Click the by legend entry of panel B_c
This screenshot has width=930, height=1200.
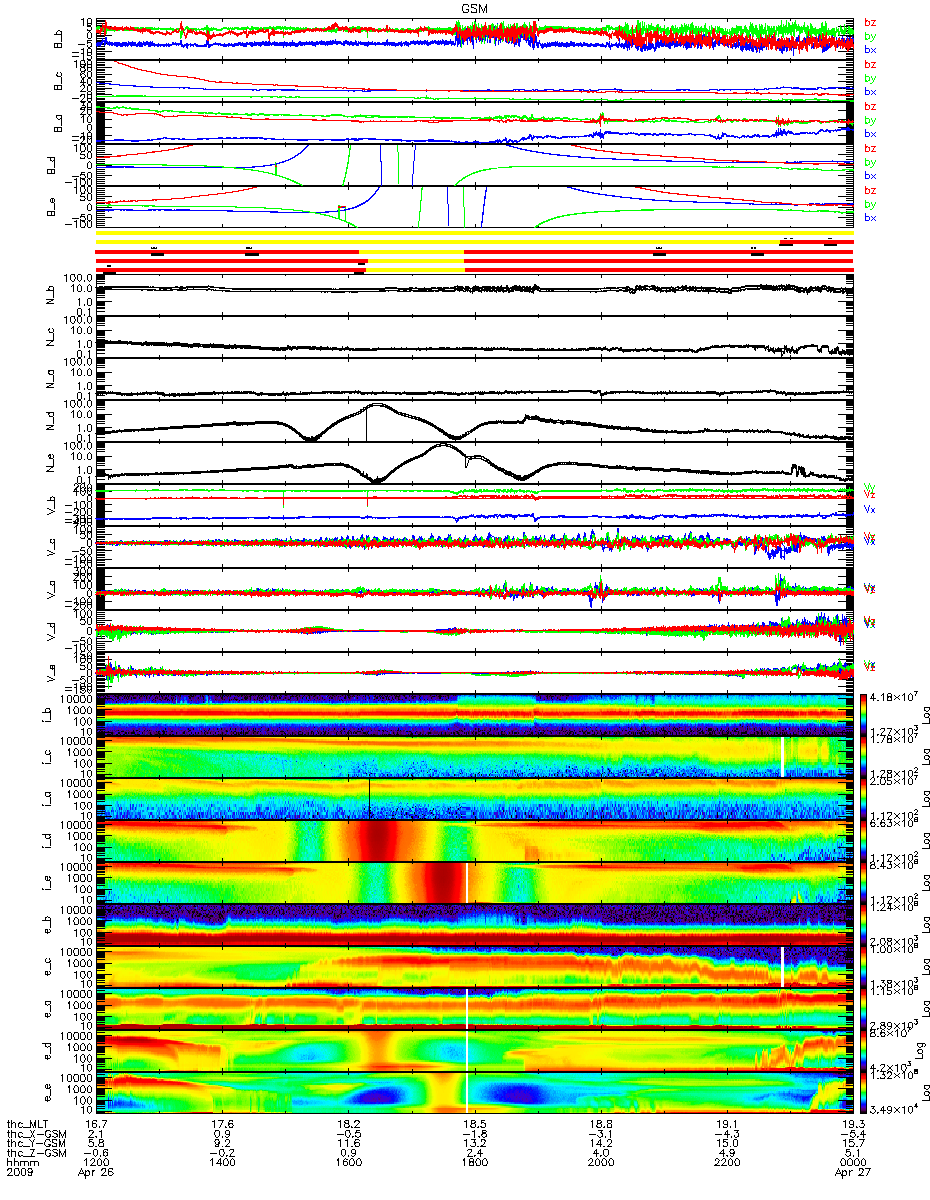870,77
